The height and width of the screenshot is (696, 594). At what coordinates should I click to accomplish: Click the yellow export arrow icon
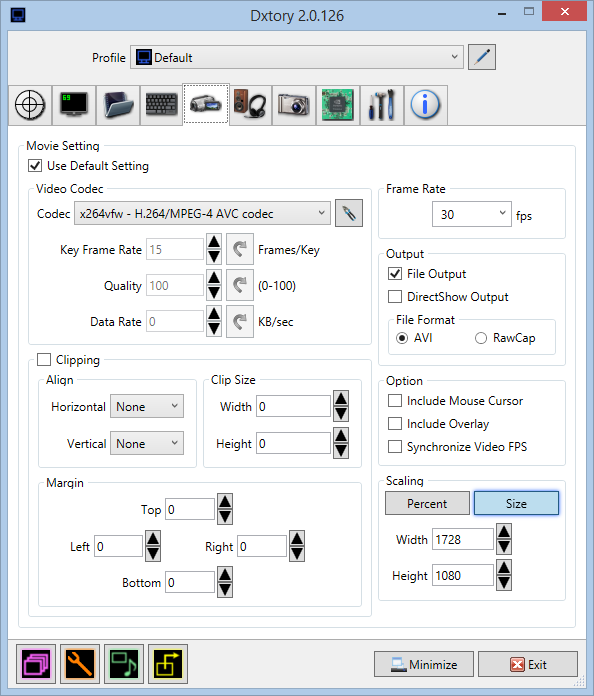(x=168, y=664)
